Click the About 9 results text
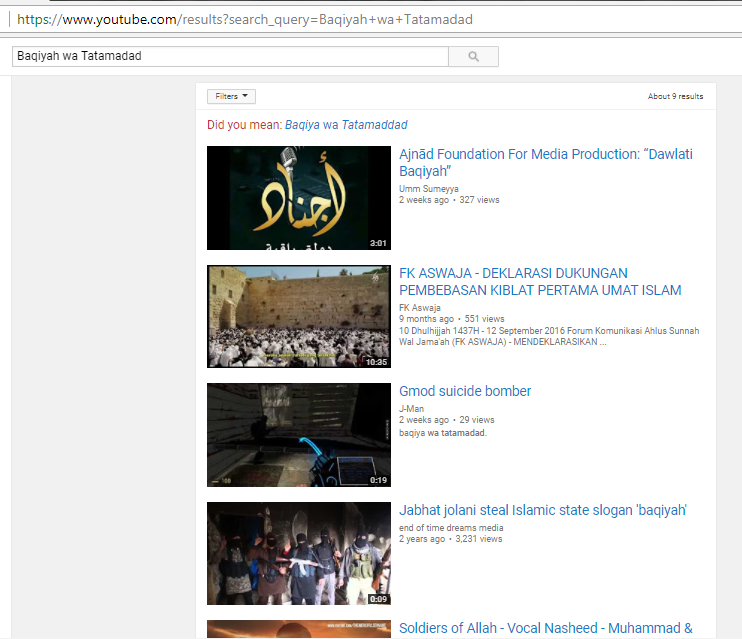 675,96
